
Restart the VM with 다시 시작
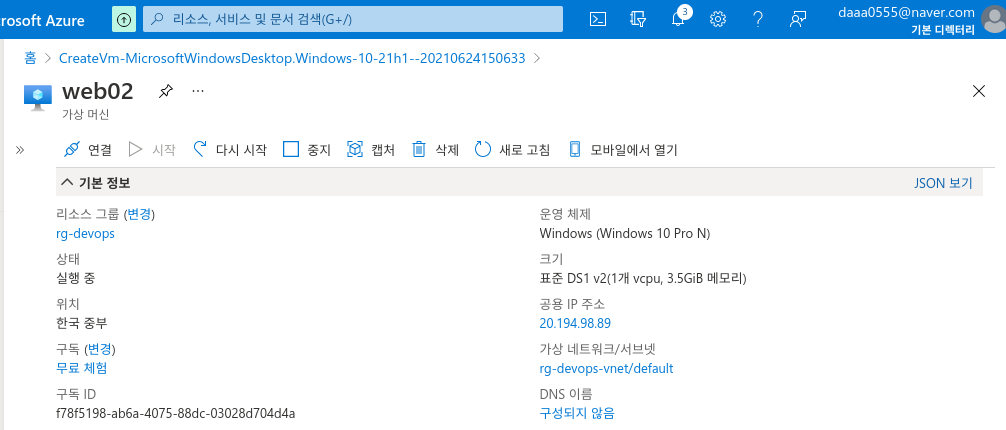click(230, 150)
